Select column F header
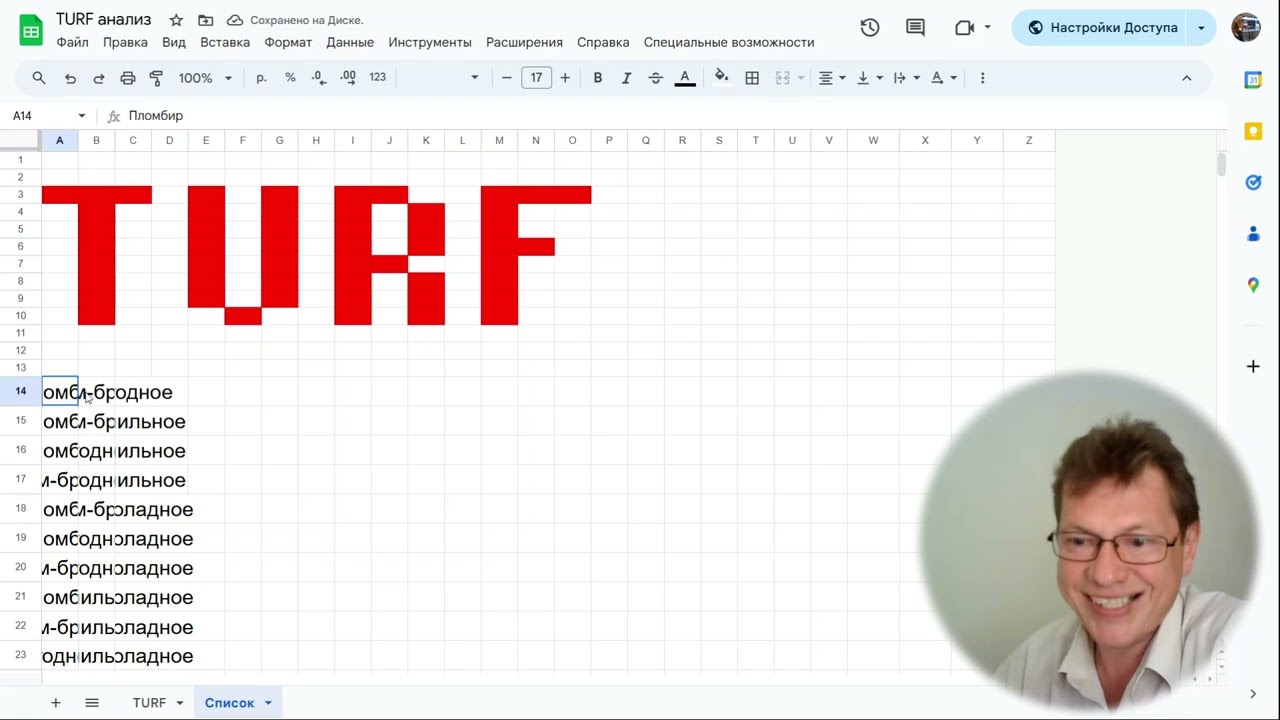 (x=242, y=140)
